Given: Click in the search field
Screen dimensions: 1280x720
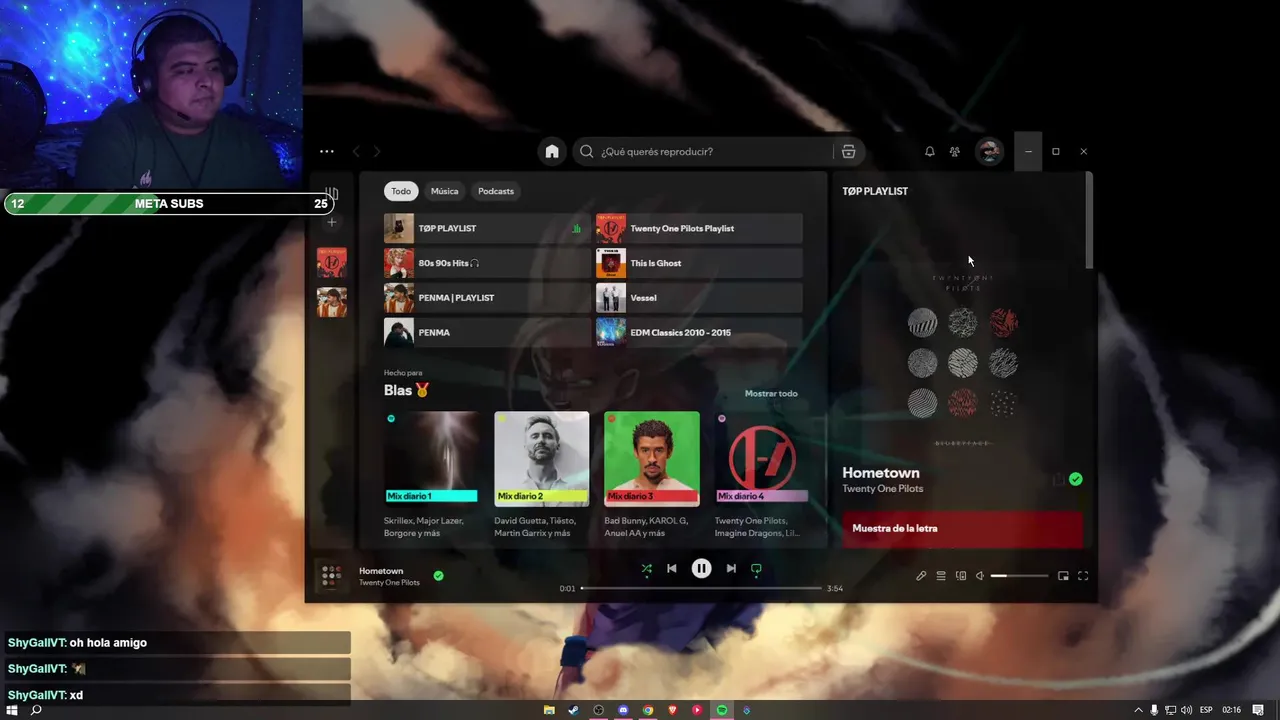Looking at the screenshot, I should tap(705, 151).
